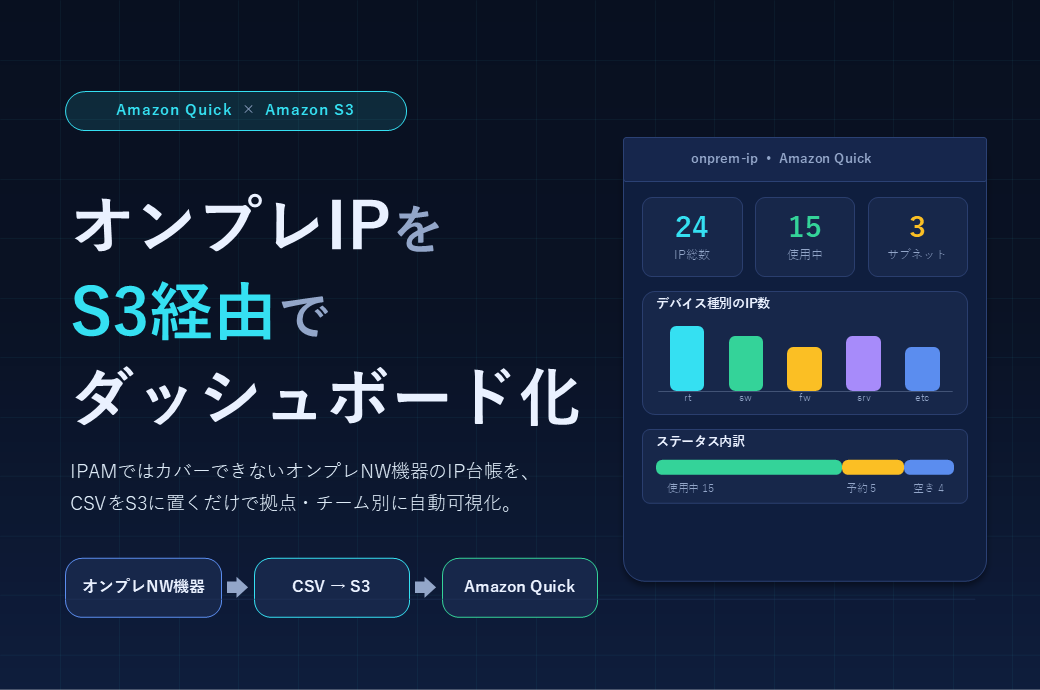Click the 使用中 15 legend label

690,488
